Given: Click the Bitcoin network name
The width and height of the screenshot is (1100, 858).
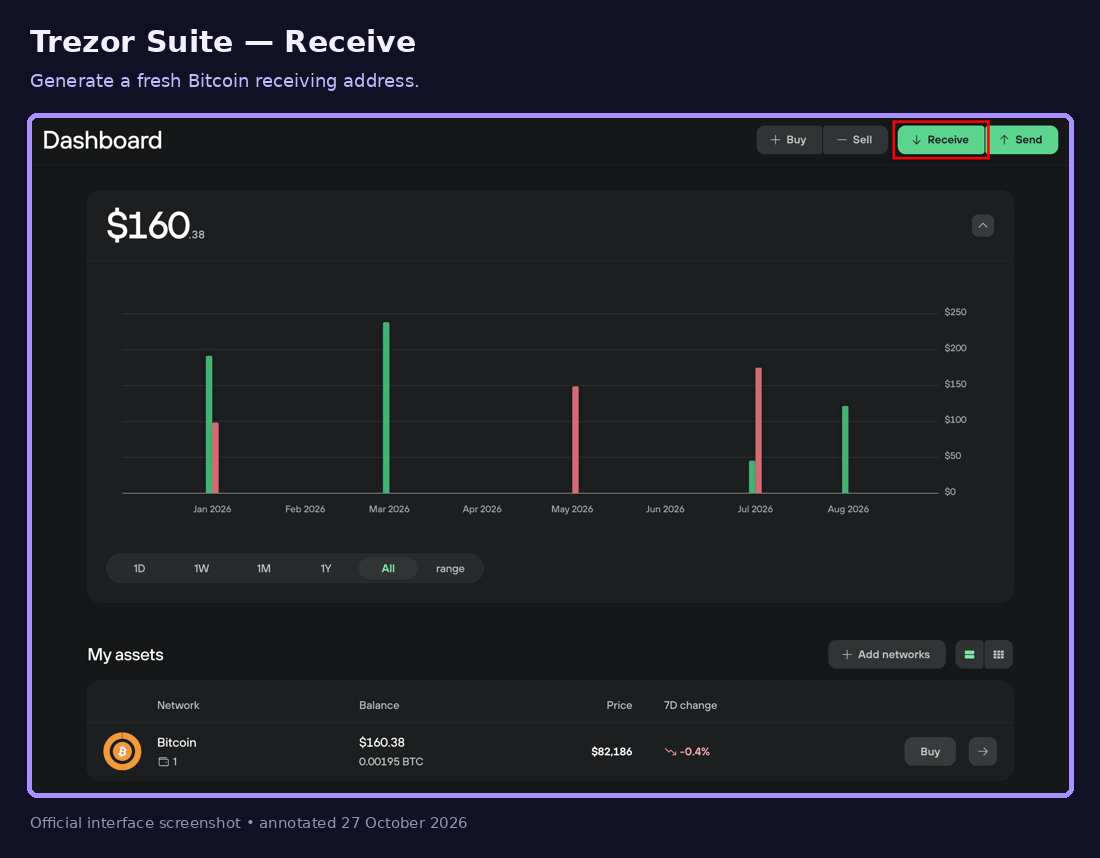Looking at the screenshot, I should [177, 742].
